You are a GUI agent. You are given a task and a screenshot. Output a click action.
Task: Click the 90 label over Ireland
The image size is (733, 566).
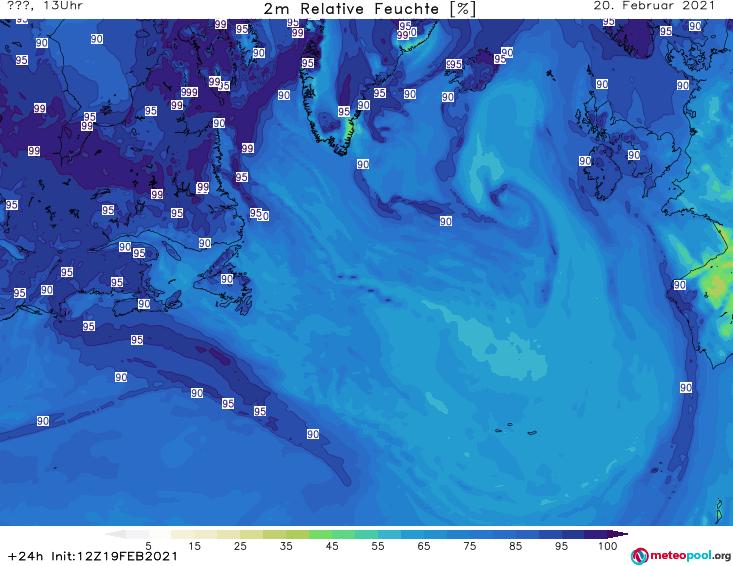click(x=585, y=161)
